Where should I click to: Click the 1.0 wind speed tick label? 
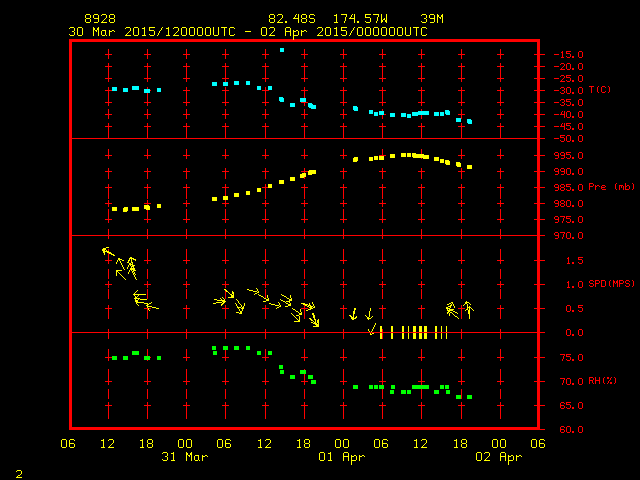click(x=574, y=285)
